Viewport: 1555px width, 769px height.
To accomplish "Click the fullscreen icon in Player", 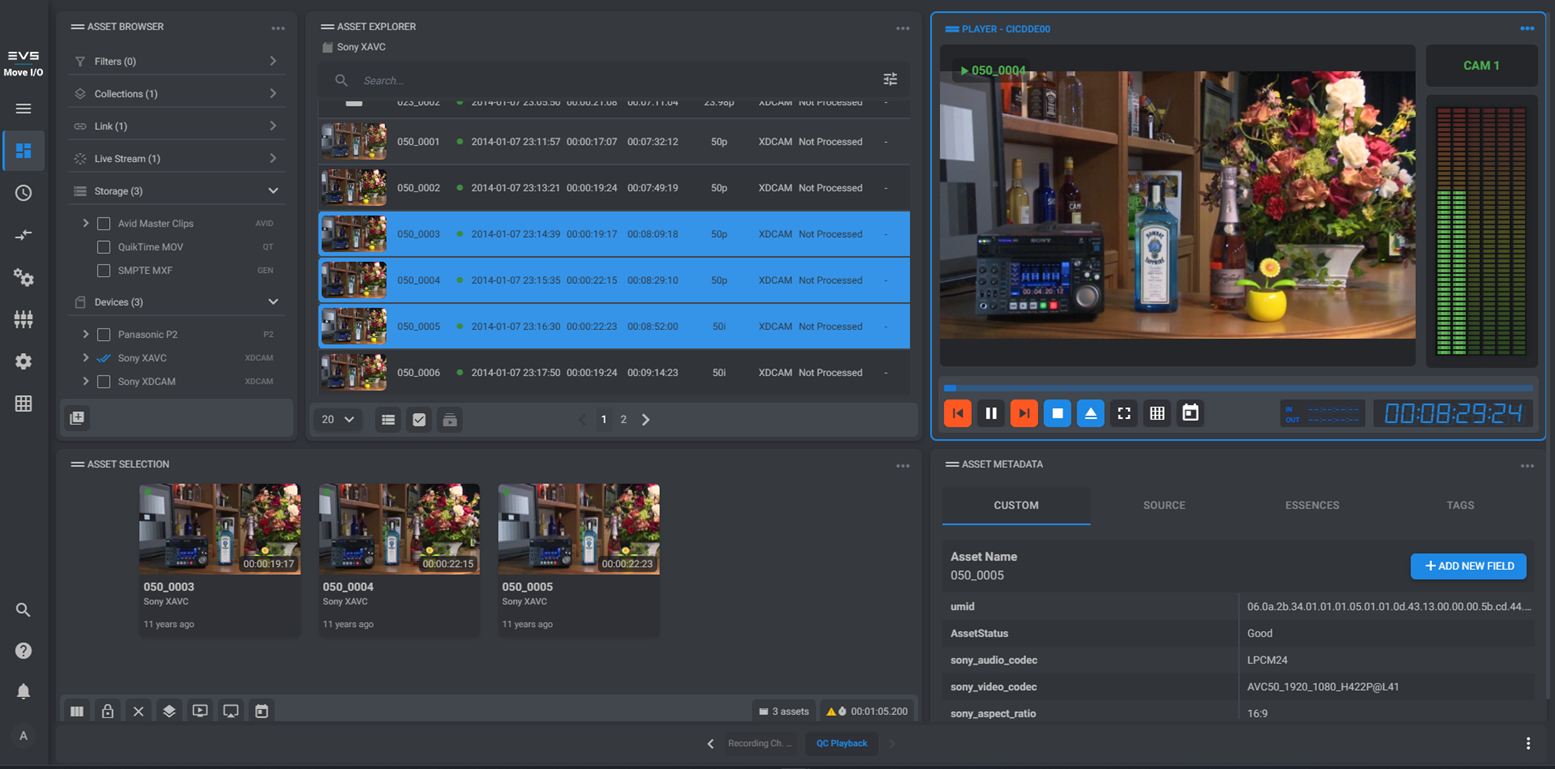I will point(1124,413).
